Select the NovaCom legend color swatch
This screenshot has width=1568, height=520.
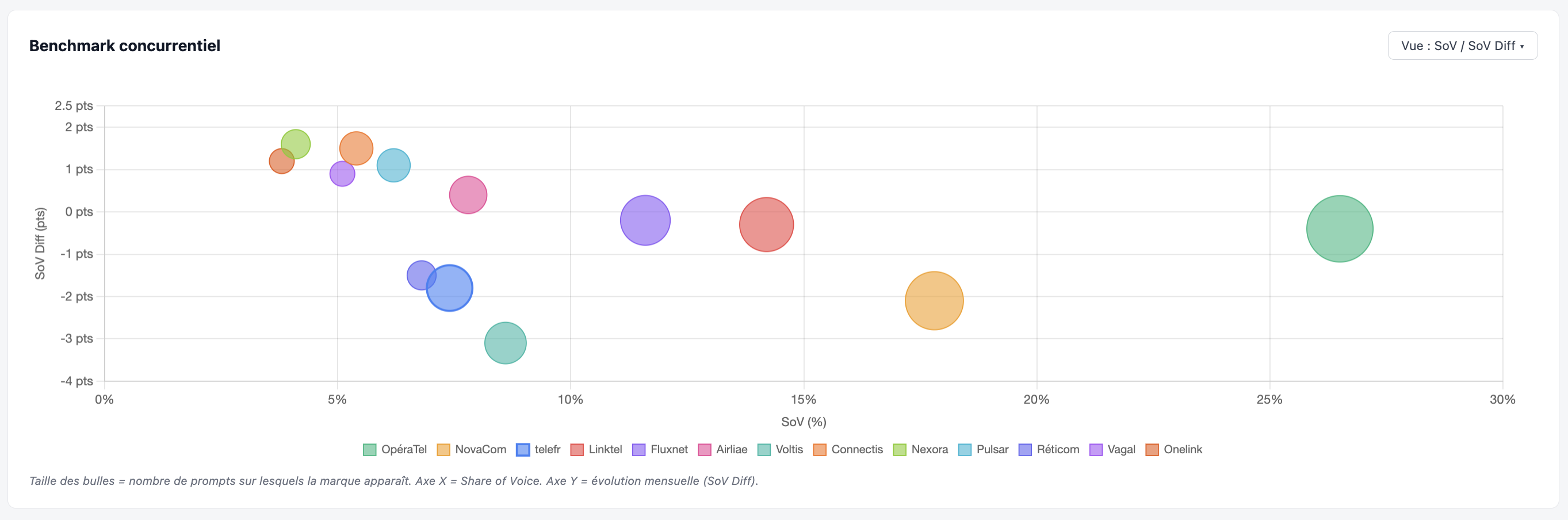click(443, 449)
